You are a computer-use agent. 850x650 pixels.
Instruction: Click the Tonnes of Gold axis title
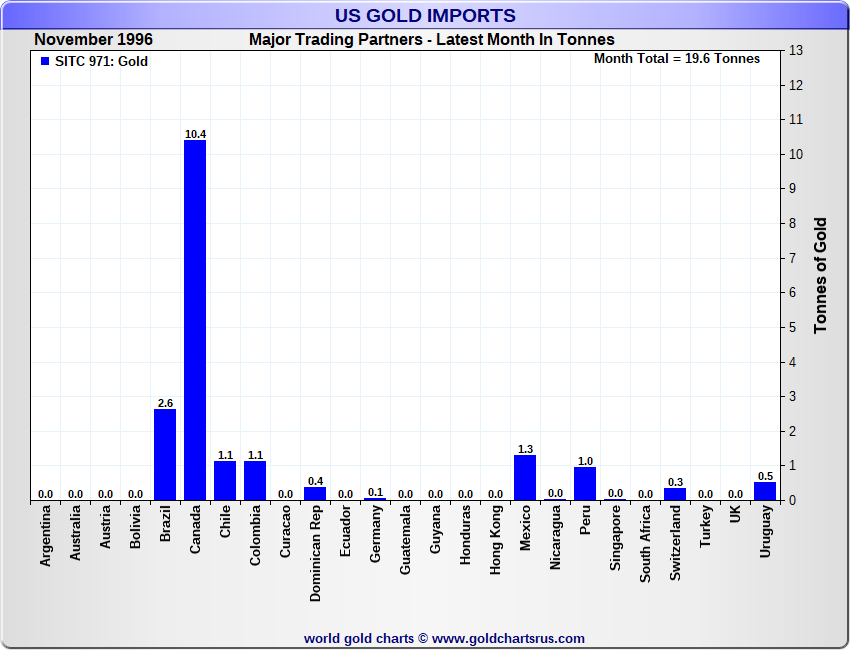(x=820, y=275)
